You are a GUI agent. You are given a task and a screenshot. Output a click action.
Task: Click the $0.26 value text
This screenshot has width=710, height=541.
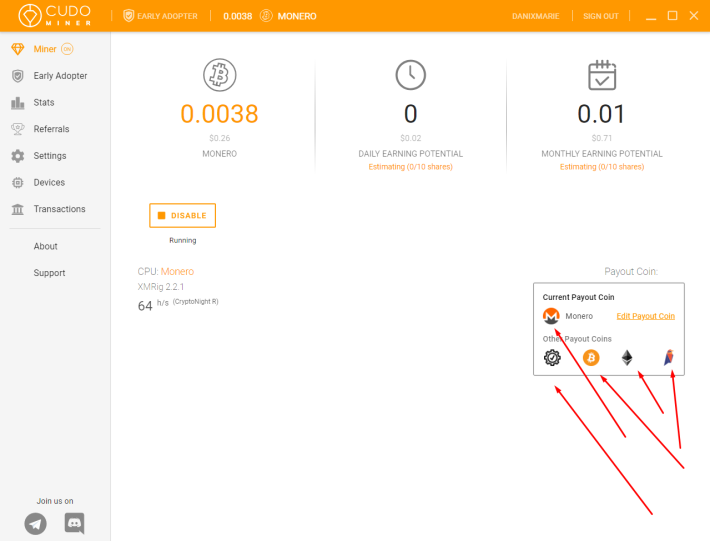220,138
